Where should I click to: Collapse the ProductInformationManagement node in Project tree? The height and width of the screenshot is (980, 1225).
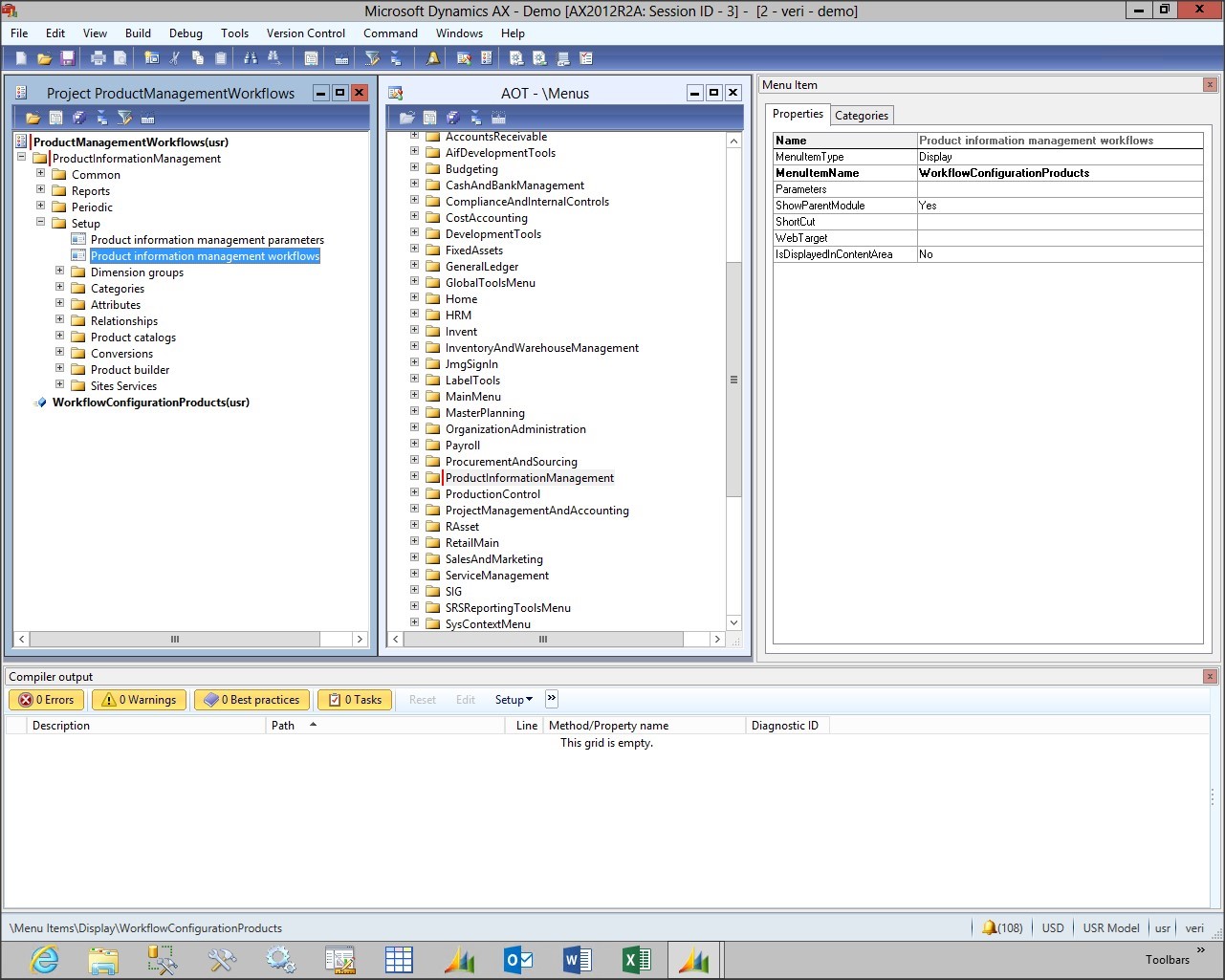(x=21, y=158)
